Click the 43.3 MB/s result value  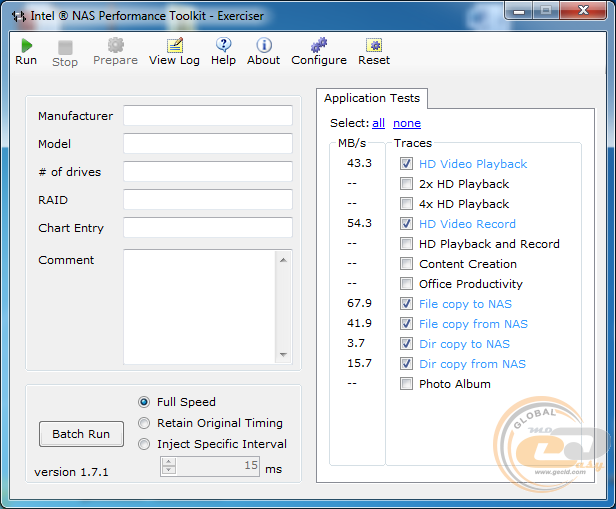coord(359,163)
